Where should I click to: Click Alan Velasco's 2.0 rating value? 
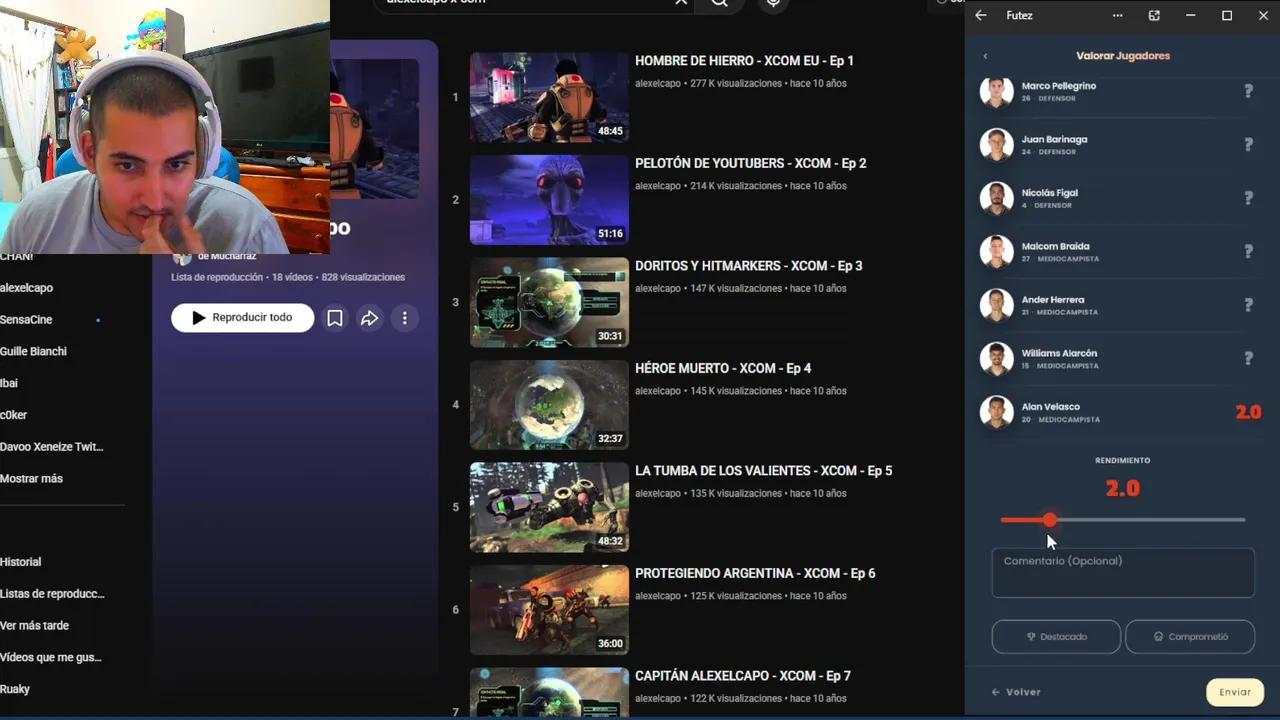[x=1248, y=412]
